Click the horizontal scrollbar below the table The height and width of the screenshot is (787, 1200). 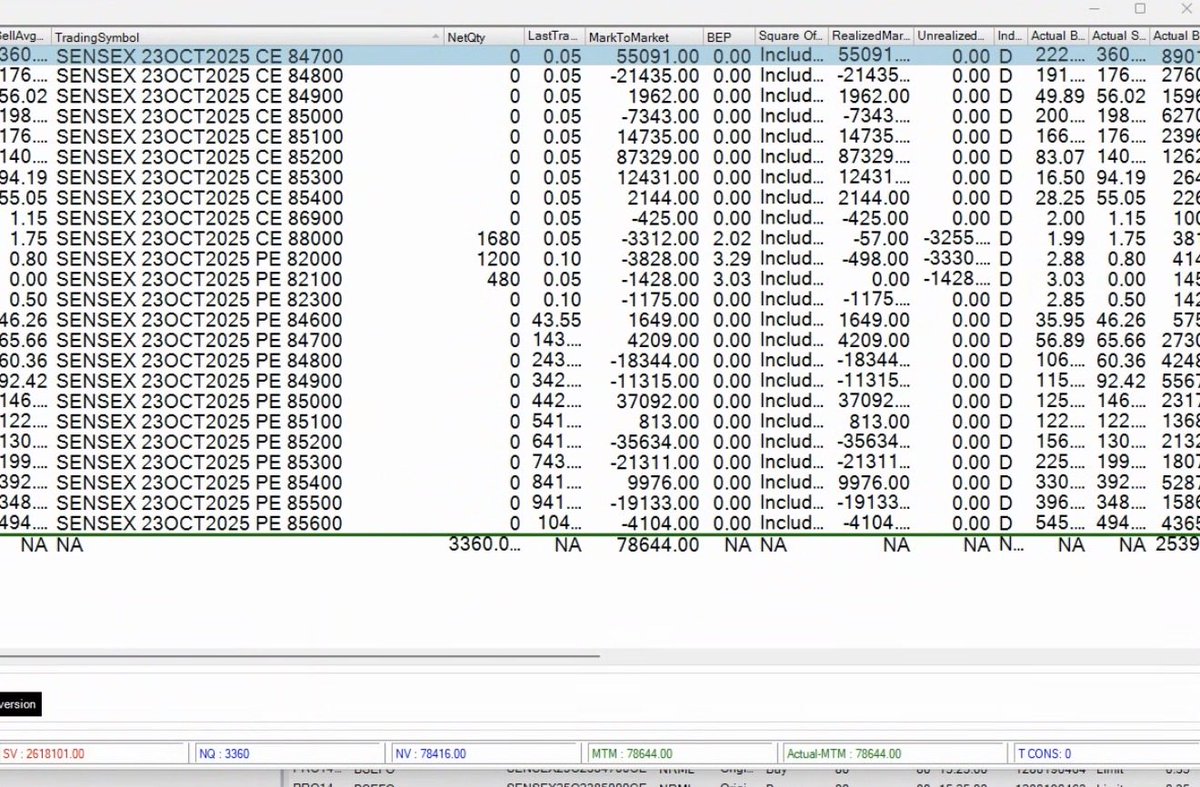[300, 657]
